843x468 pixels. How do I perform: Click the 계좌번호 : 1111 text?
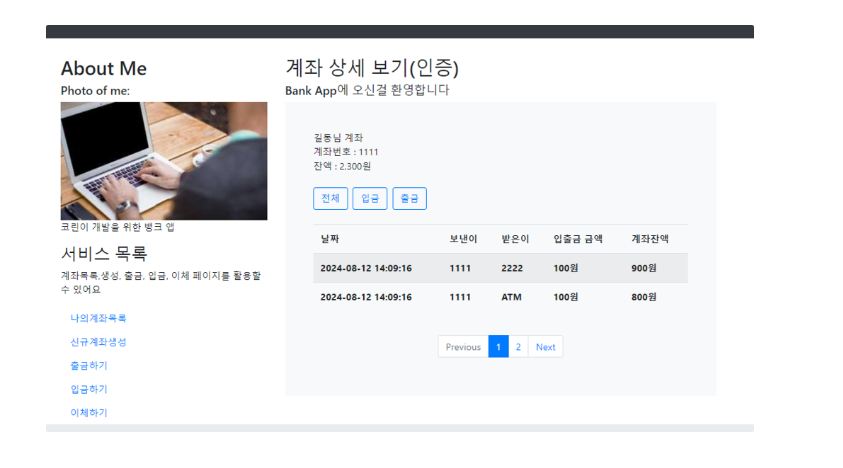click(x=346, y=152)
